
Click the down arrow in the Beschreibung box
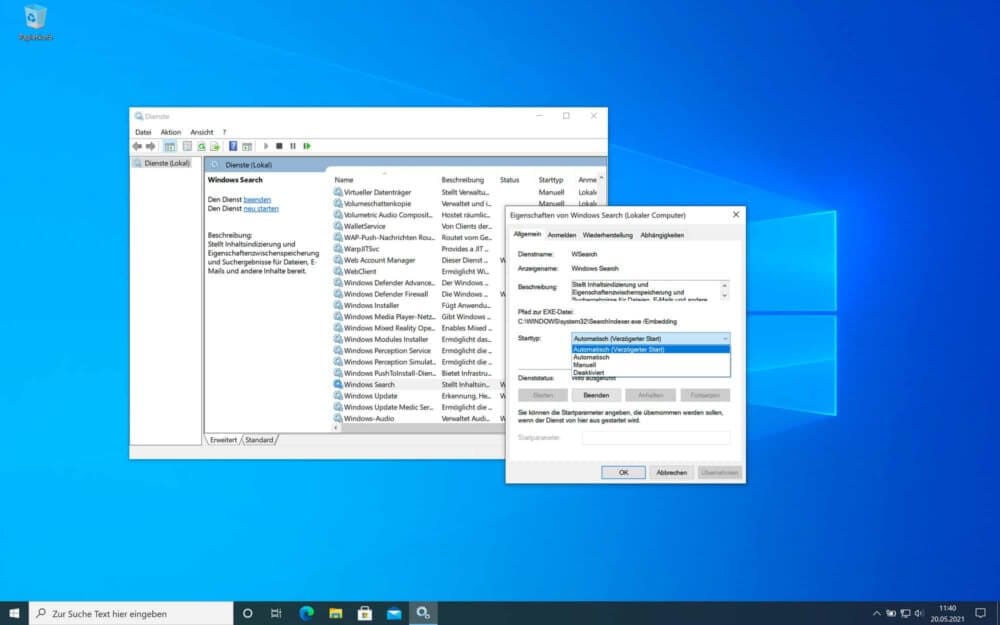724,296
